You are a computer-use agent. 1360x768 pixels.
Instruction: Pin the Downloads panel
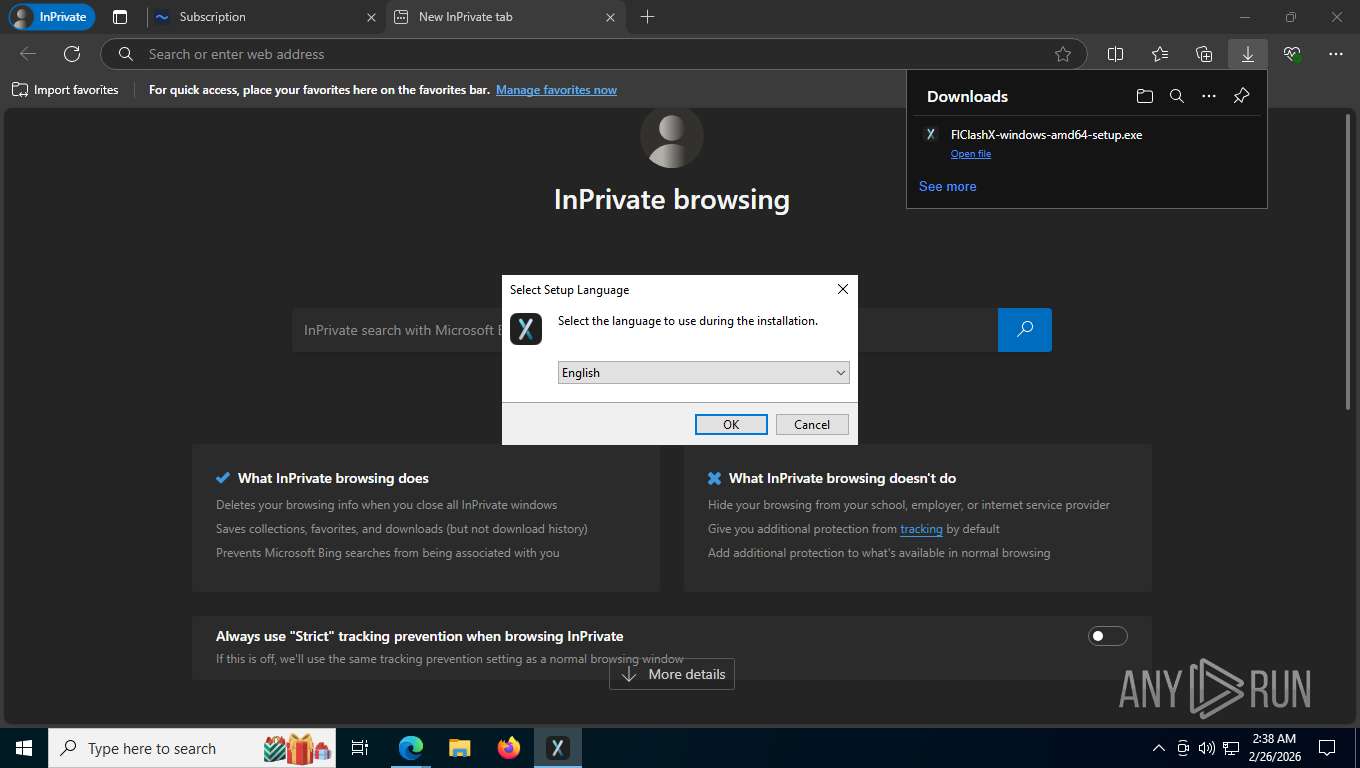[1241, 96]
